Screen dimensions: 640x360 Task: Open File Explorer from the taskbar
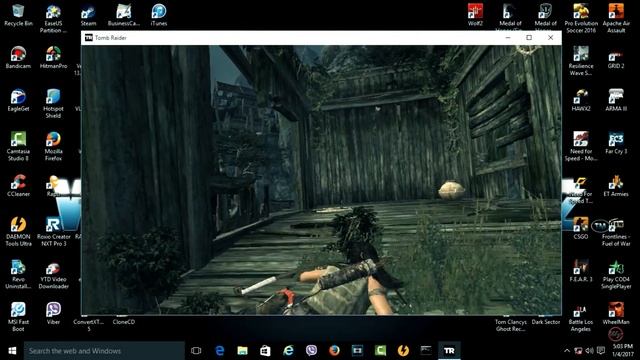click(242, 351)
